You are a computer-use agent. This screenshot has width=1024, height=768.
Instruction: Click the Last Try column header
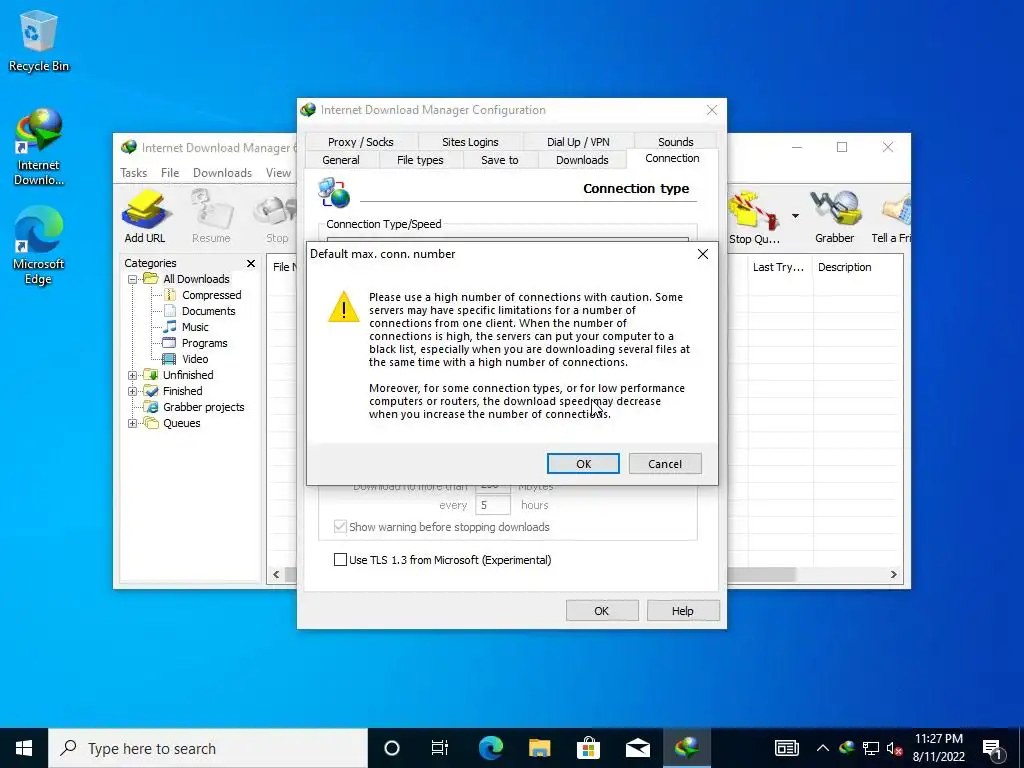pos(778,267)
